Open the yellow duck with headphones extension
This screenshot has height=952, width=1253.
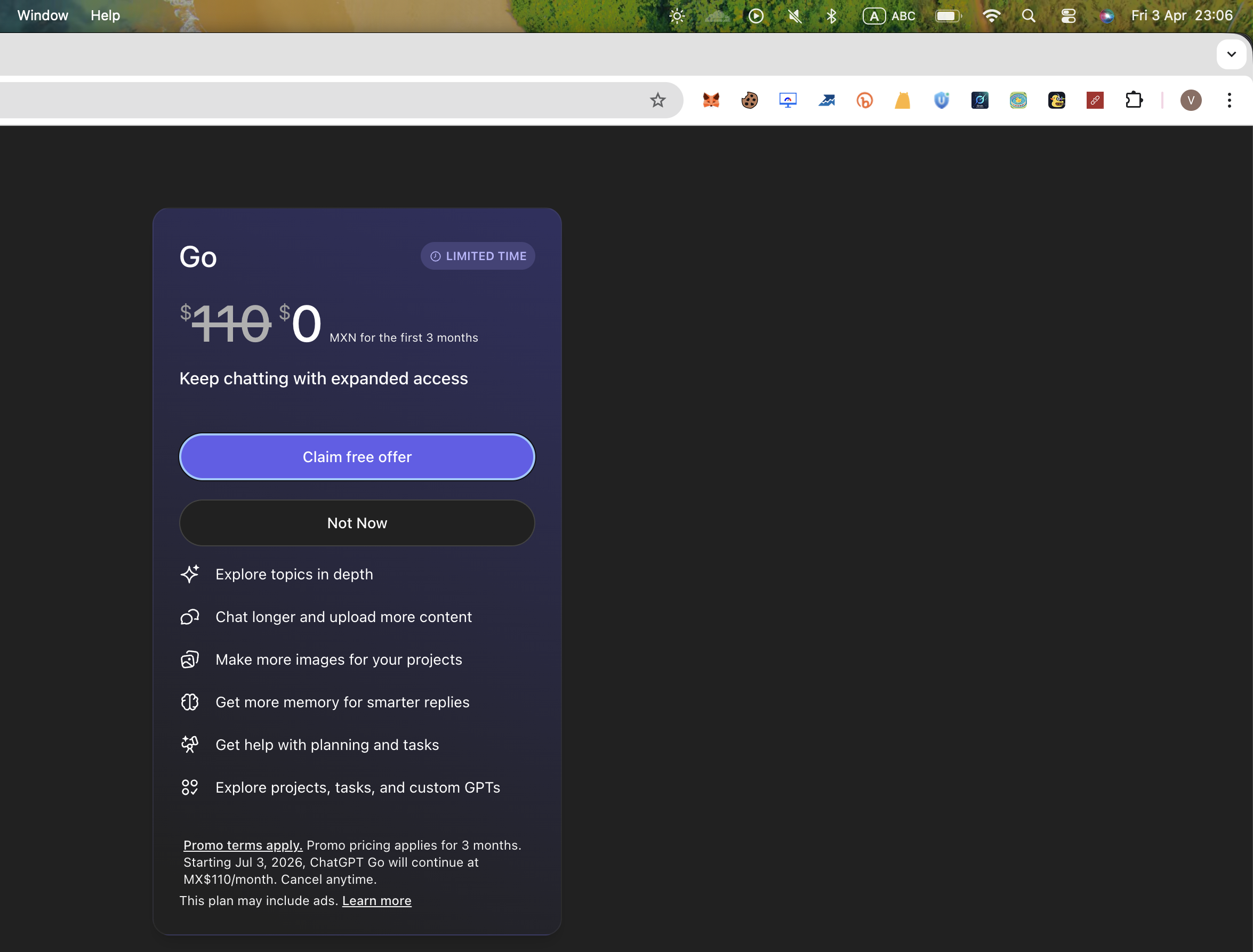(x=1057, y=100)
